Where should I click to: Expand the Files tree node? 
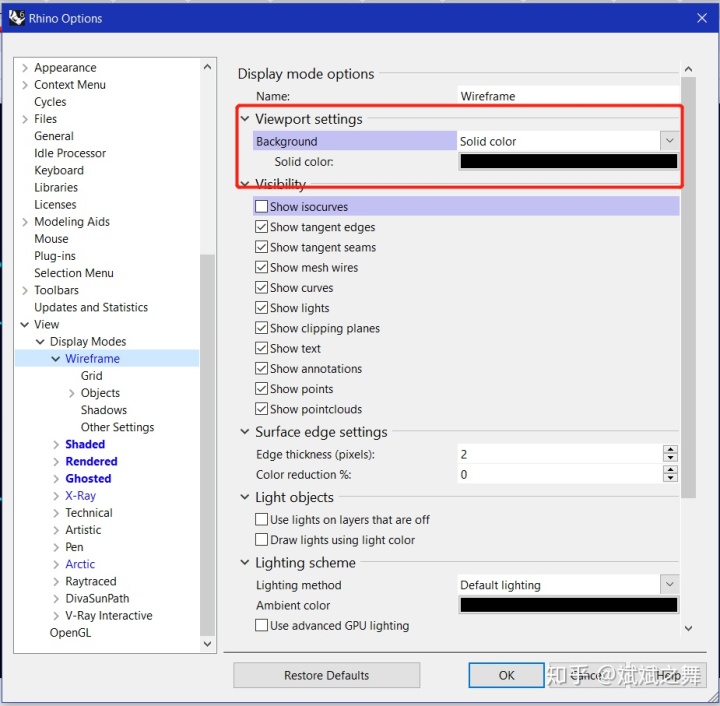point(25,119)
